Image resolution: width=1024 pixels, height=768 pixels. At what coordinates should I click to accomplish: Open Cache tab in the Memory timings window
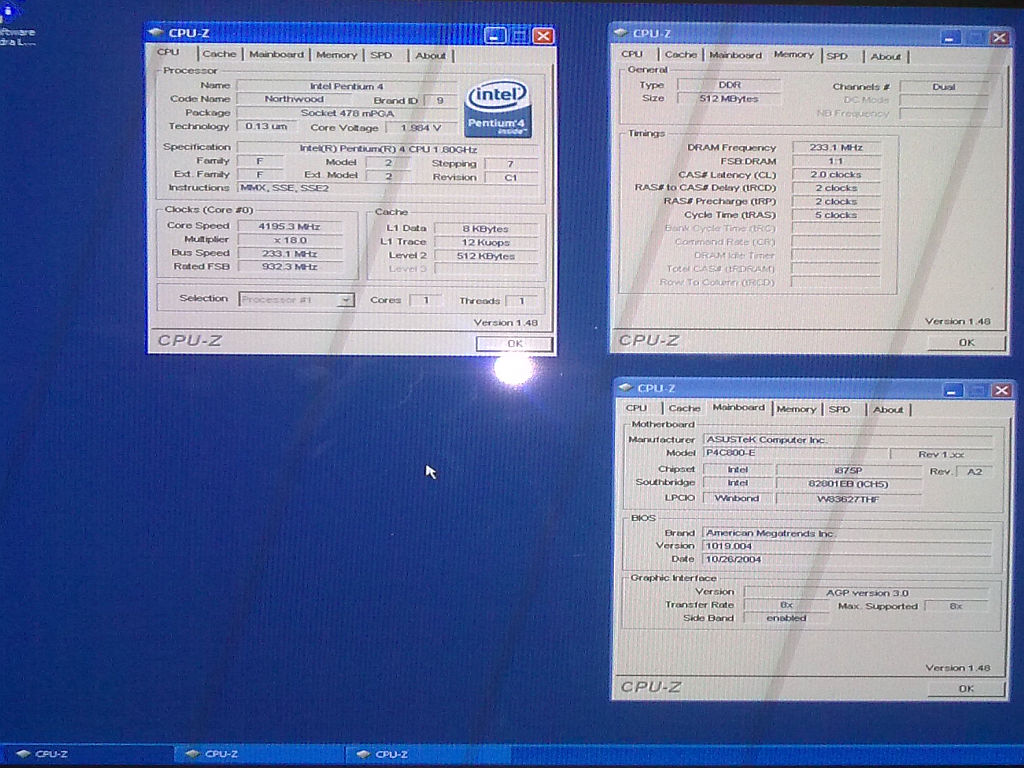tap(680, 55)
